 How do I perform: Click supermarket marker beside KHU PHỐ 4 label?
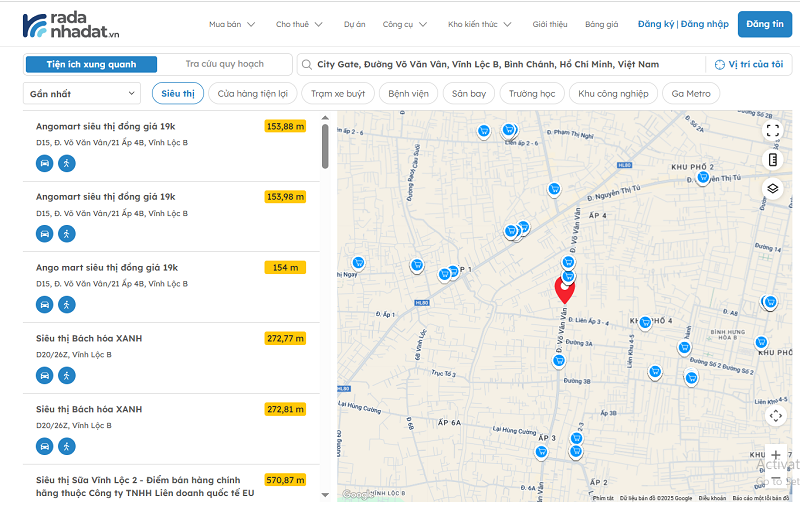point(645,323)
